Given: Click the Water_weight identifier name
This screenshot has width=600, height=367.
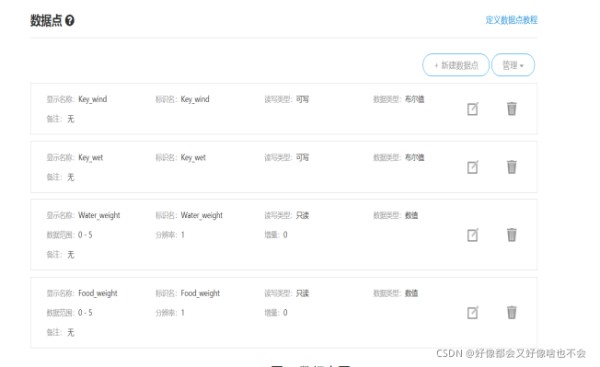Looking at the screenshot, I should pos(202,215).
